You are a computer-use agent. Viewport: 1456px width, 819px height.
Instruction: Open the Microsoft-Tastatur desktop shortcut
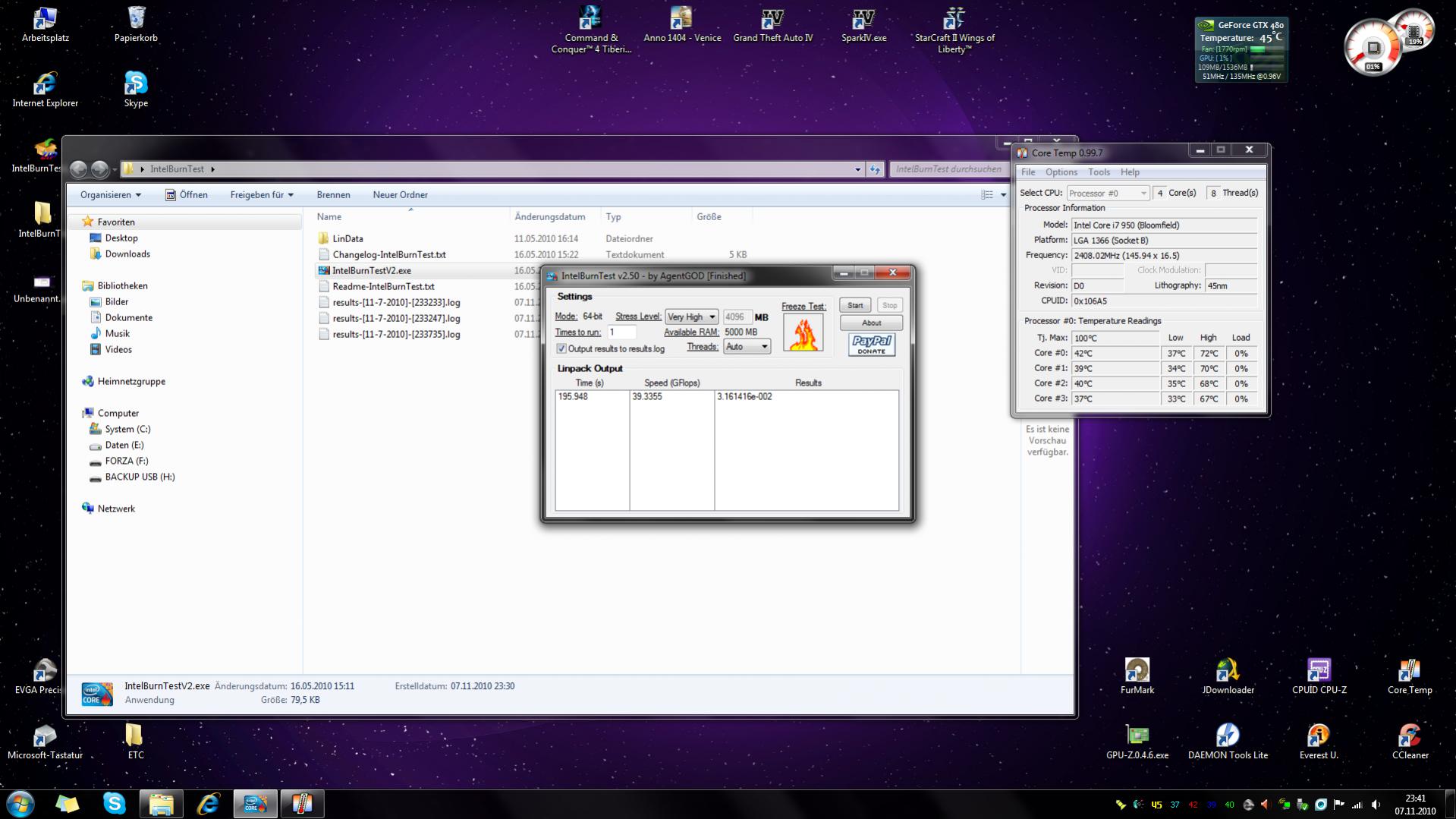click(45, 742)
